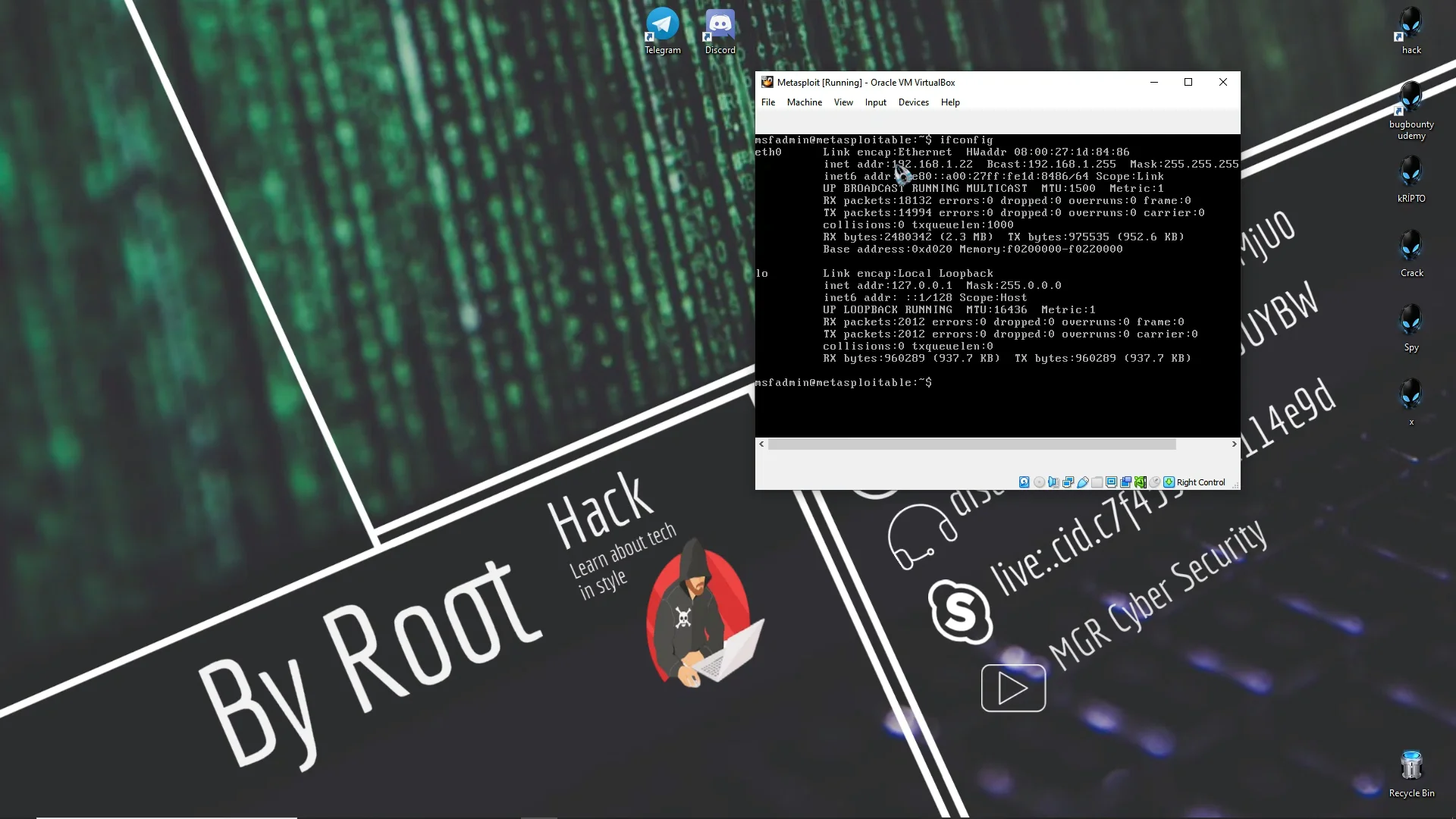Click the HWaddr 08:00:27:1d:84:86 text
1456x819 pixels.
click(x=1048, y=152)
